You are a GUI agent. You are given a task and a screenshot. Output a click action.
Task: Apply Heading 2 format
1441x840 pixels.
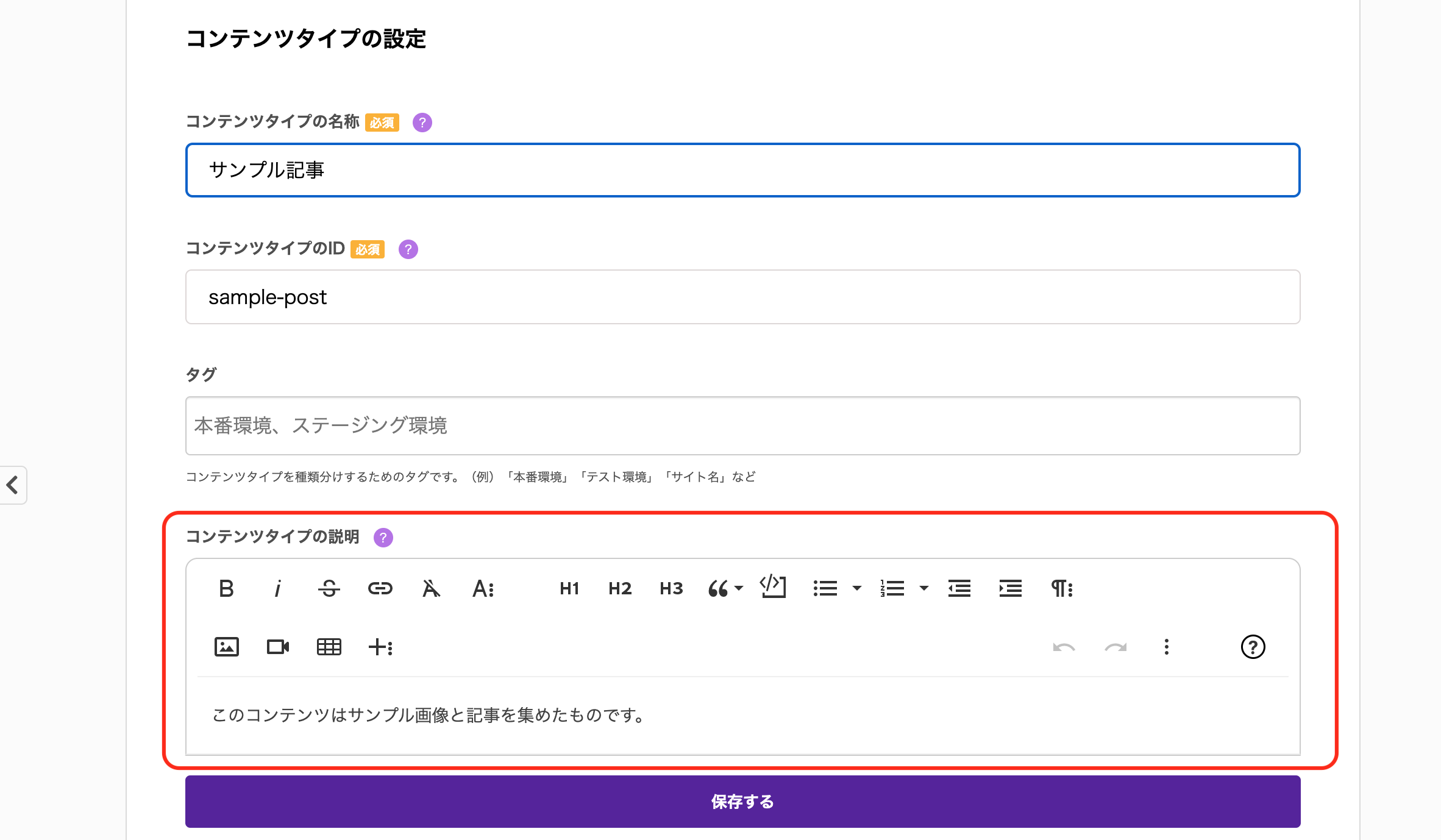pos(620,588)
